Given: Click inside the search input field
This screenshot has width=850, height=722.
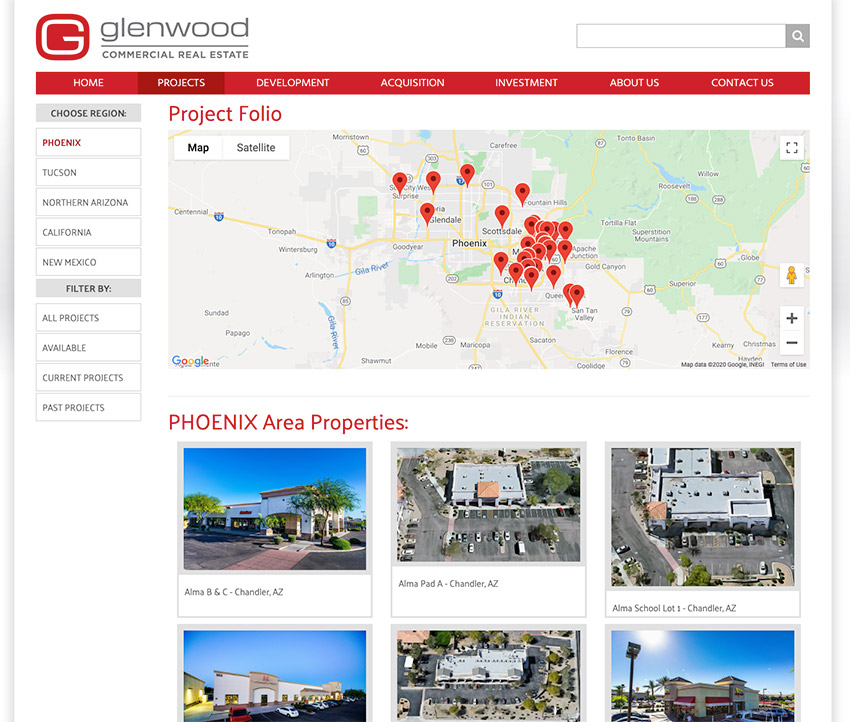Looking at the screenshot, I should pos(680,35).
